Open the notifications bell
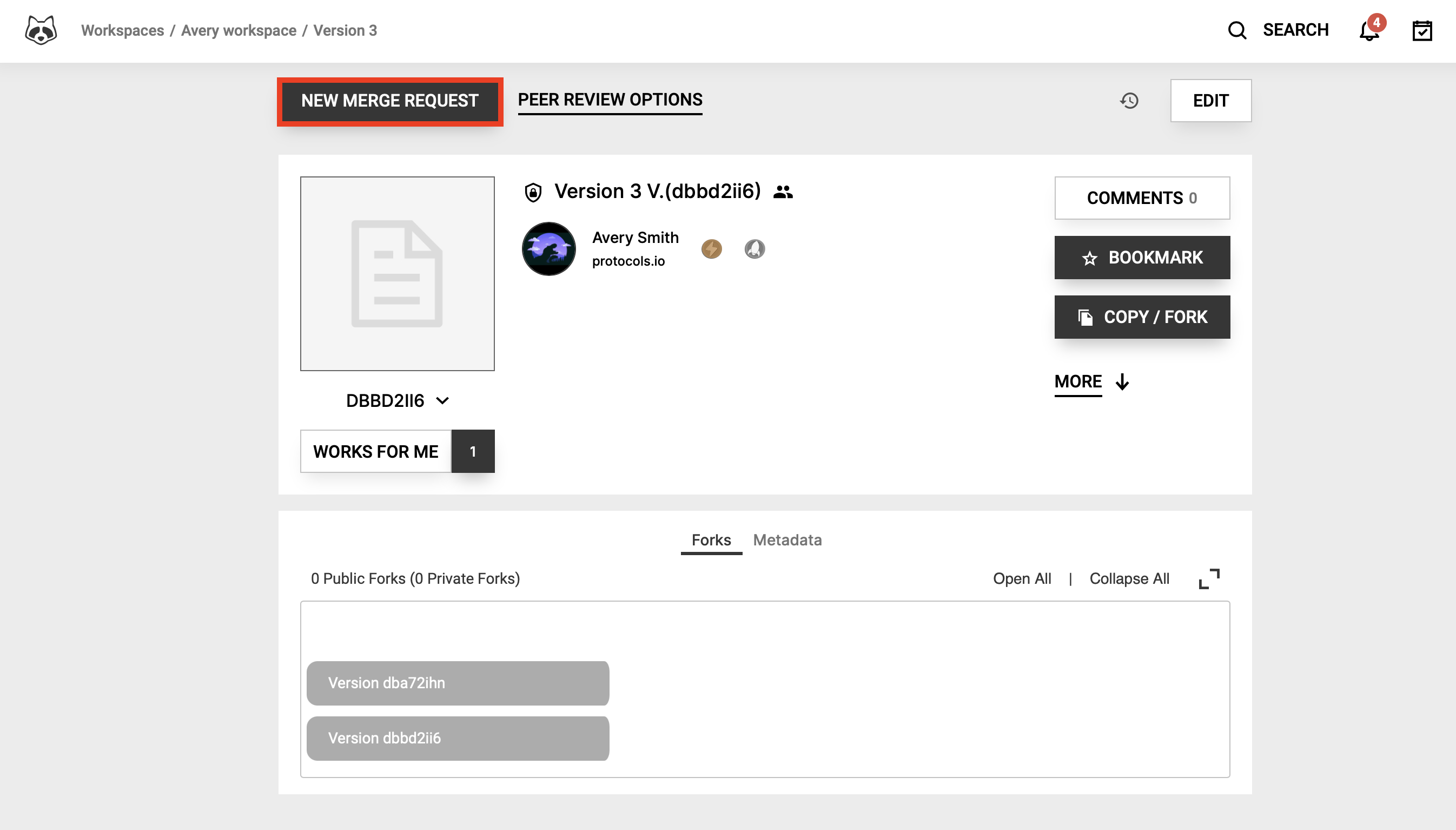This screenshot has width=1456, height=830. pyautogui.click(x=1369, y=31)
